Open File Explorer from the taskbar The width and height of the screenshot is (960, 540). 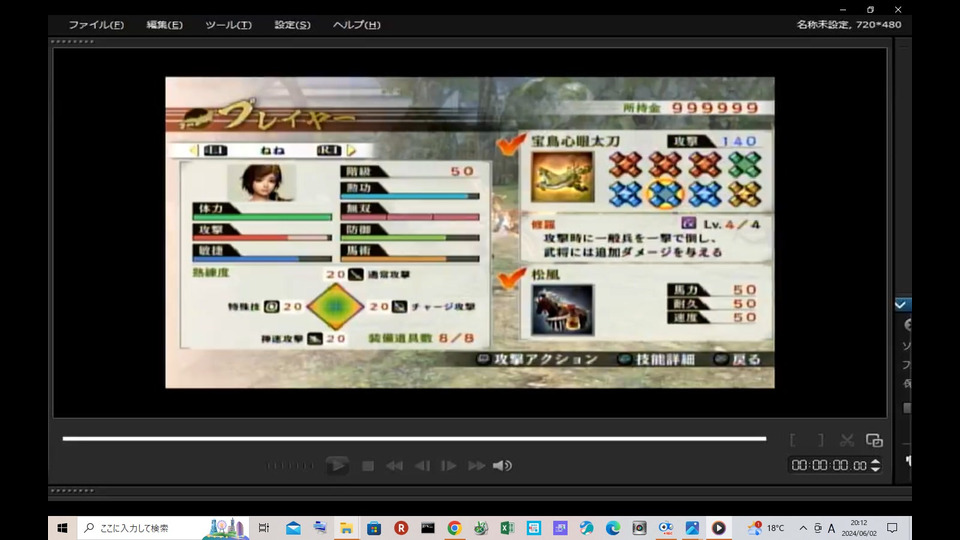pyautogui.click(x=347, y=528)
